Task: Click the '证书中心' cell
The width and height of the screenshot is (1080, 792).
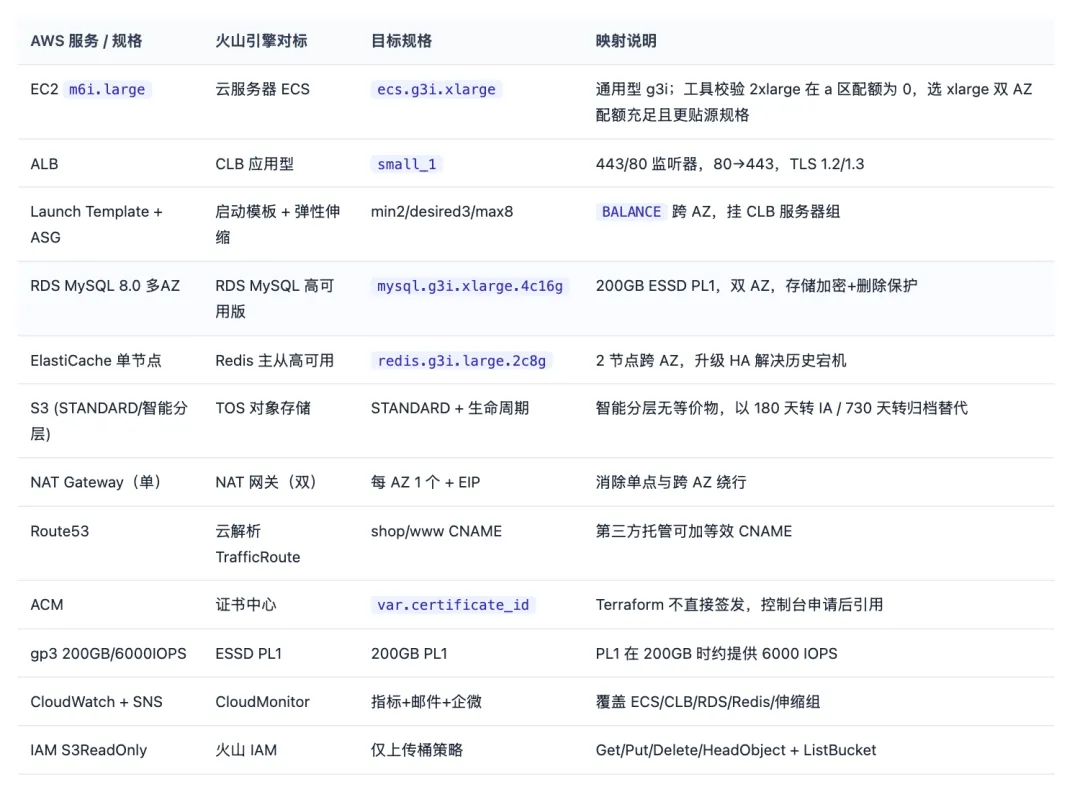Action: click(x=245, y=605)
